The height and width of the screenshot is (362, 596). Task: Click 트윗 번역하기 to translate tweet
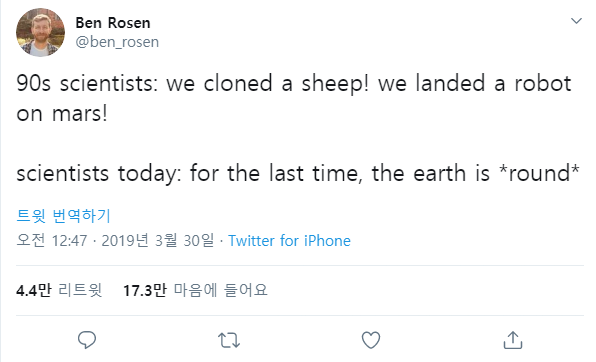[x=63, y=216]
